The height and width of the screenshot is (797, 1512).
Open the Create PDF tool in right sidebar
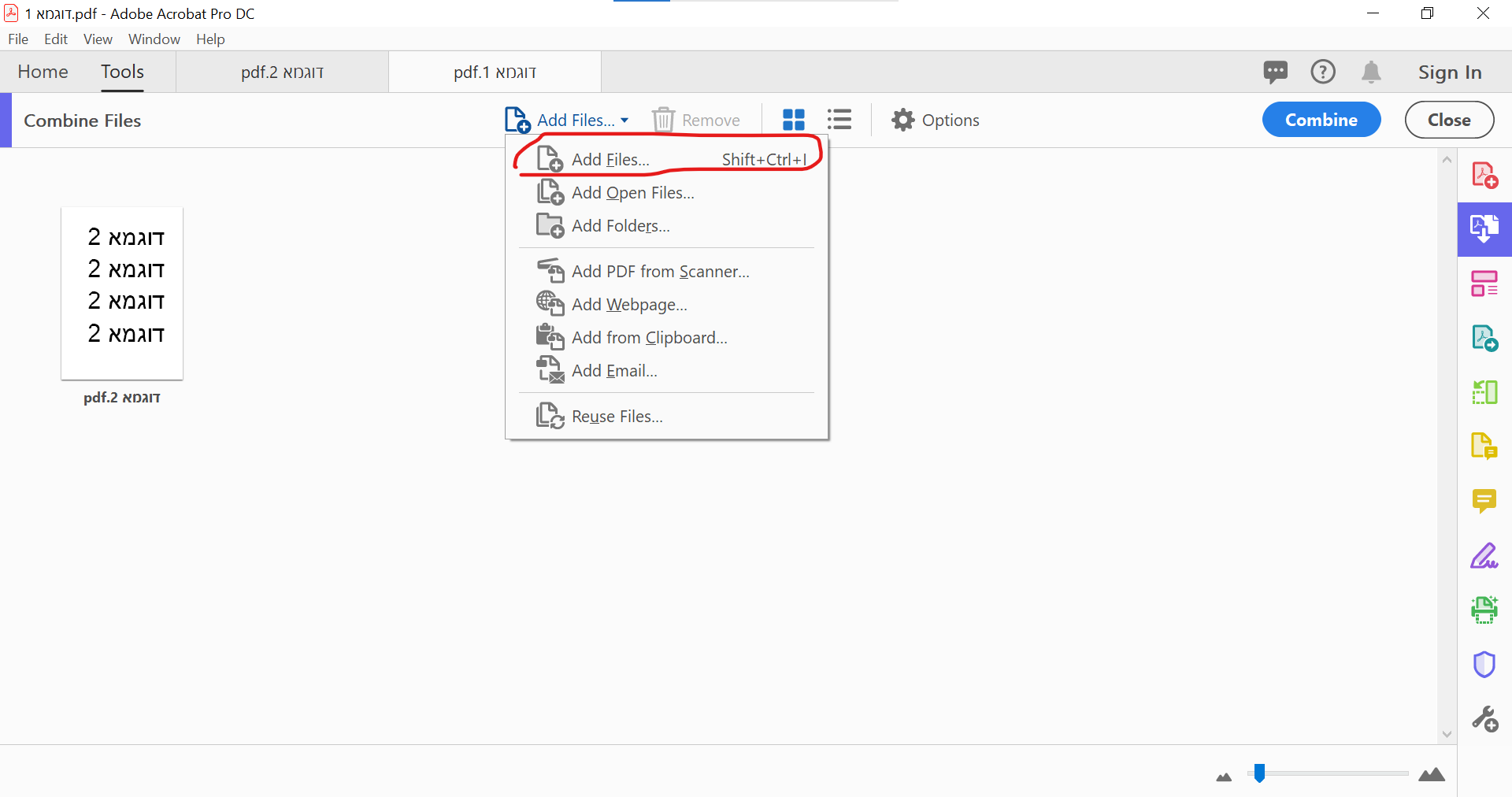(1484, 175)
